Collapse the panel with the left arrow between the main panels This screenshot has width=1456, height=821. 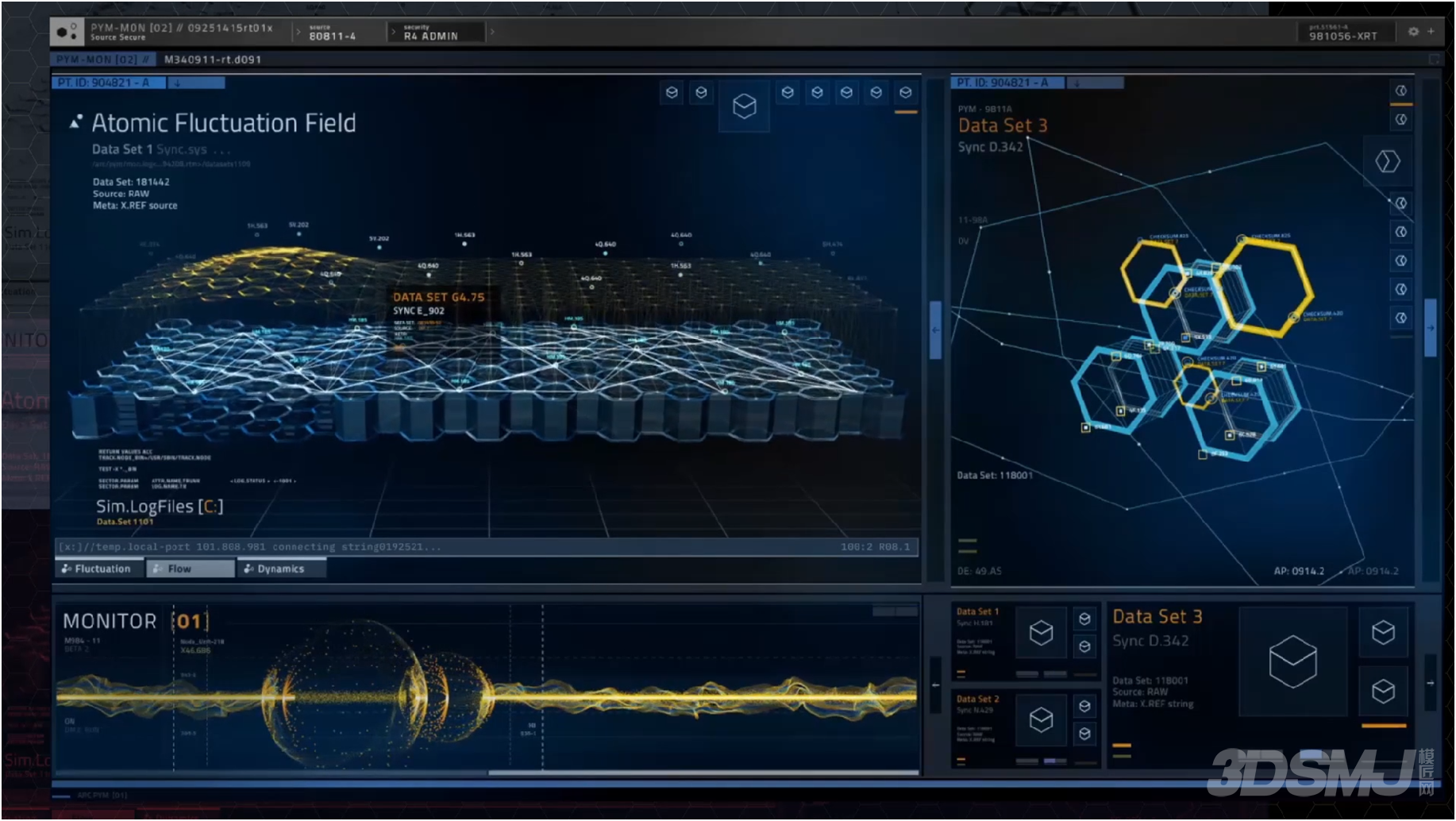click(935, 330)
